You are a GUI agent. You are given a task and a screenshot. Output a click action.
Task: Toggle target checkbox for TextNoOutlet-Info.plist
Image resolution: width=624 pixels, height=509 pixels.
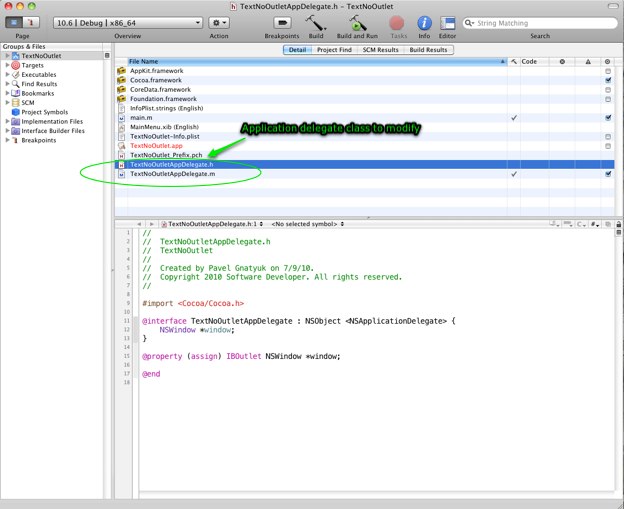tap(608, 137)
